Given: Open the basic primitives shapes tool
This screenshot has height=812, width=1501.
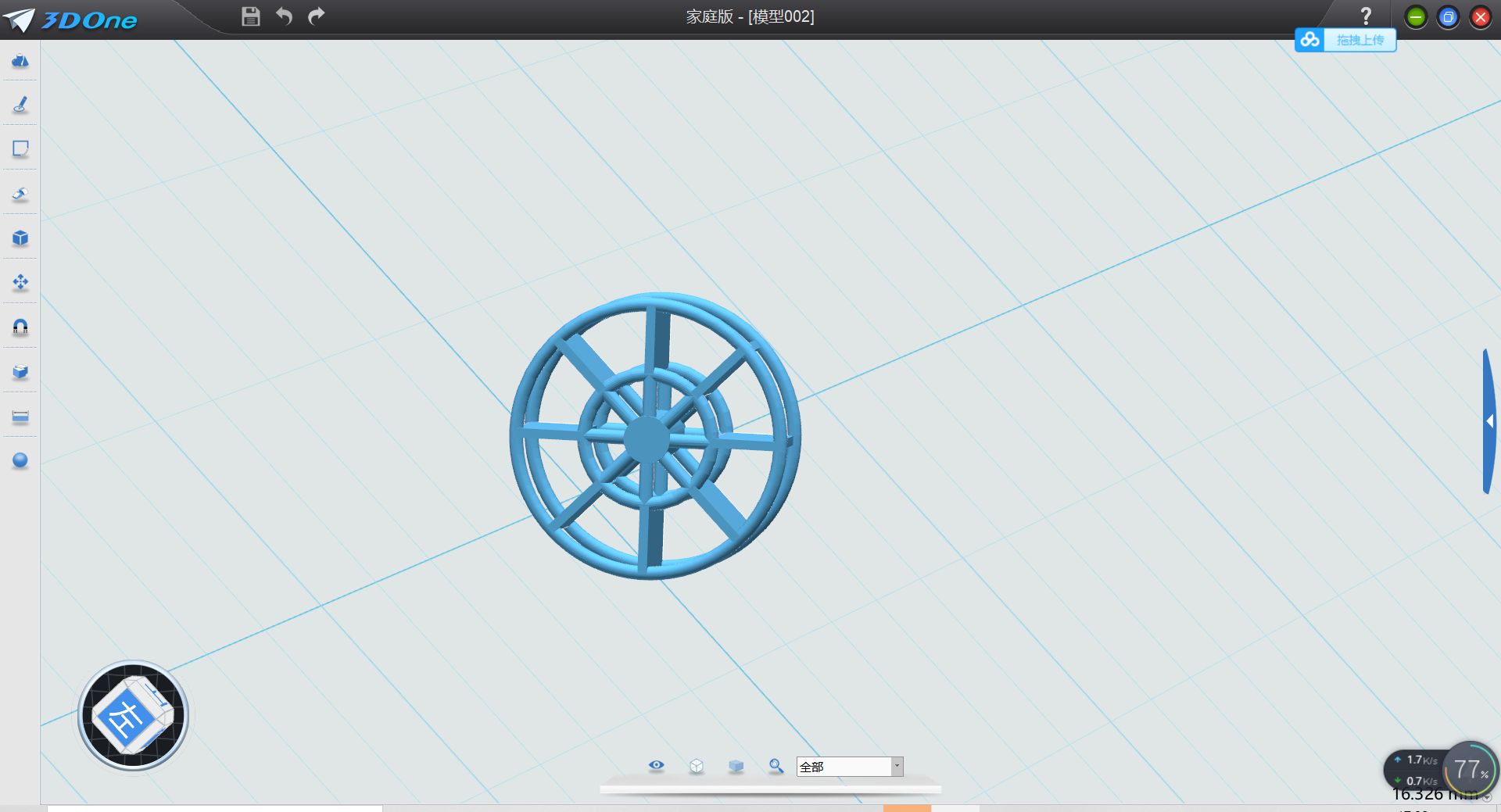Looking at the screenshot, I should (x=20, y=61).
